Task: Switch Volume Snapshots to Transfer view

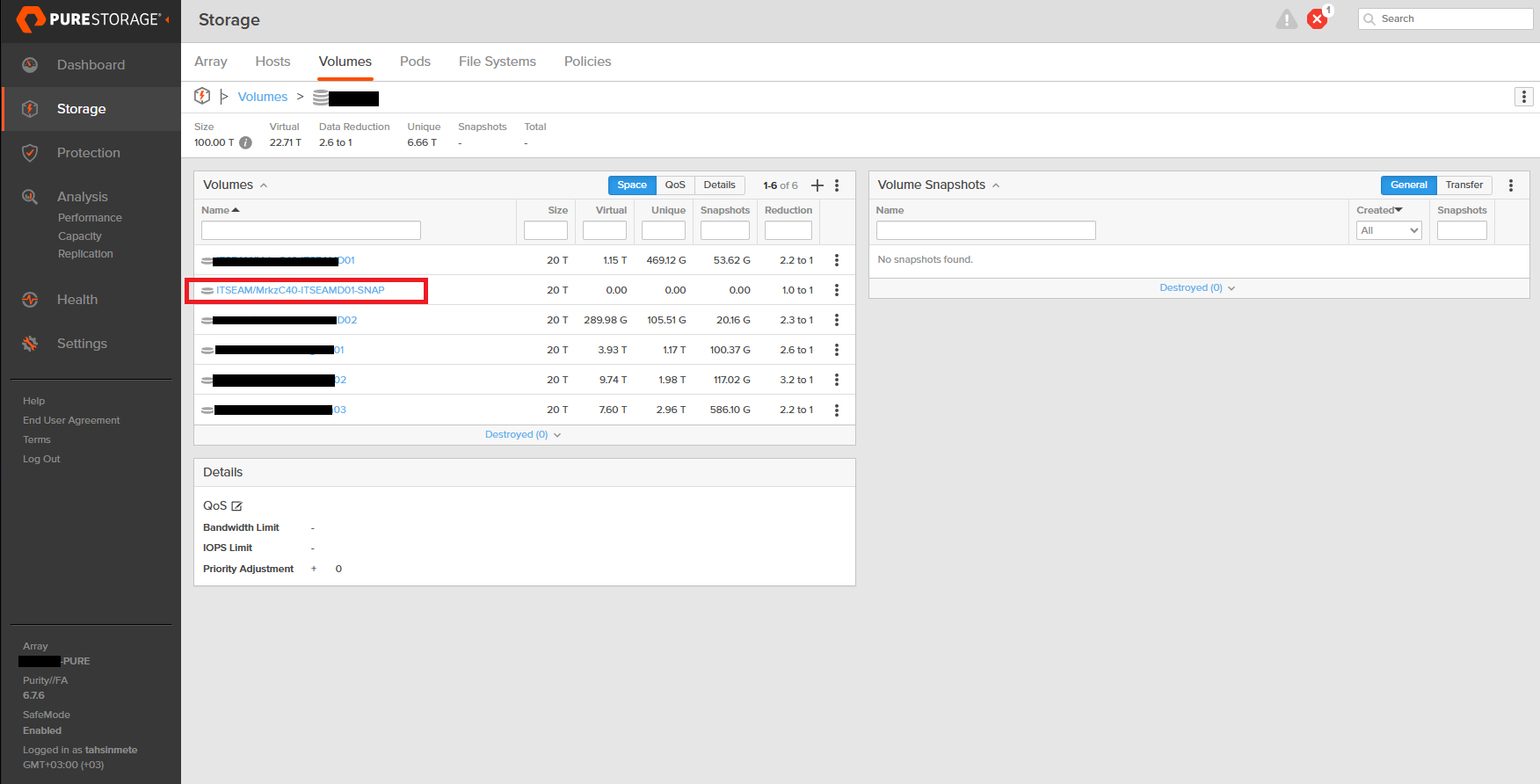Action: [x=1464, y=185]
